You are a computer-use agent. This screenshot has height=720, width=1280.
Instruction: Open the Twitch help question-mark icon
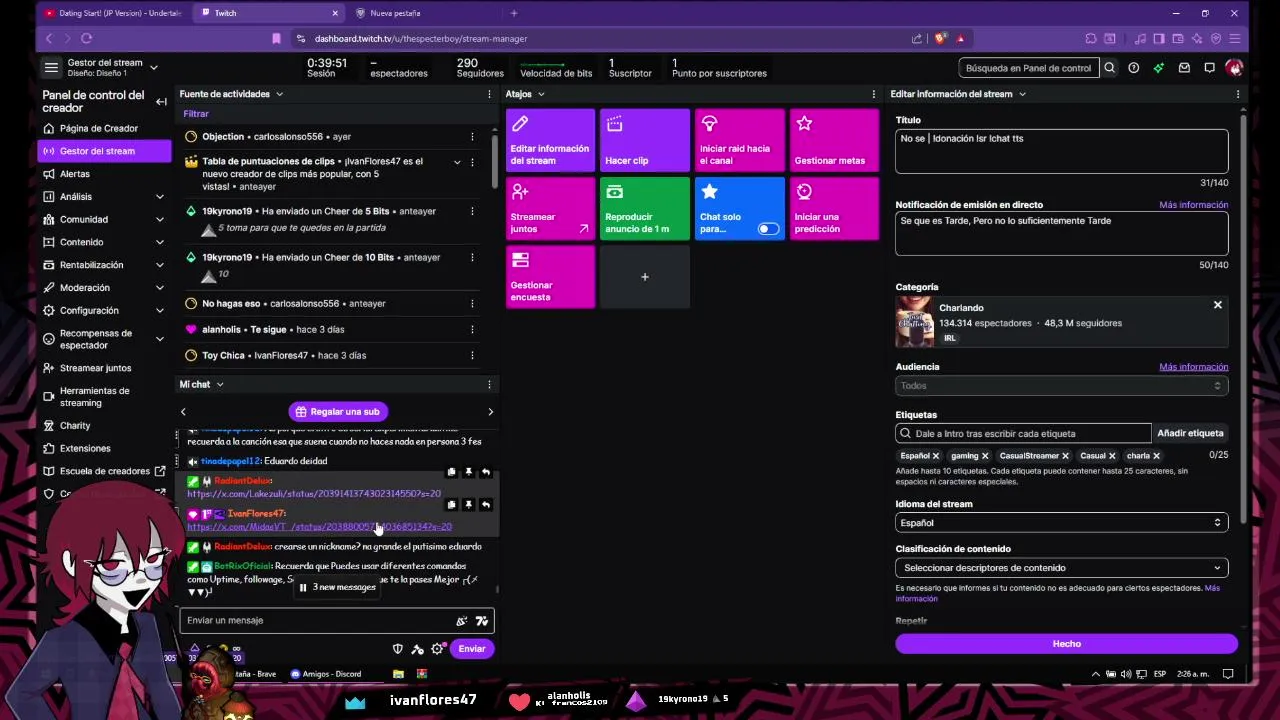[x=1133, y=68]
